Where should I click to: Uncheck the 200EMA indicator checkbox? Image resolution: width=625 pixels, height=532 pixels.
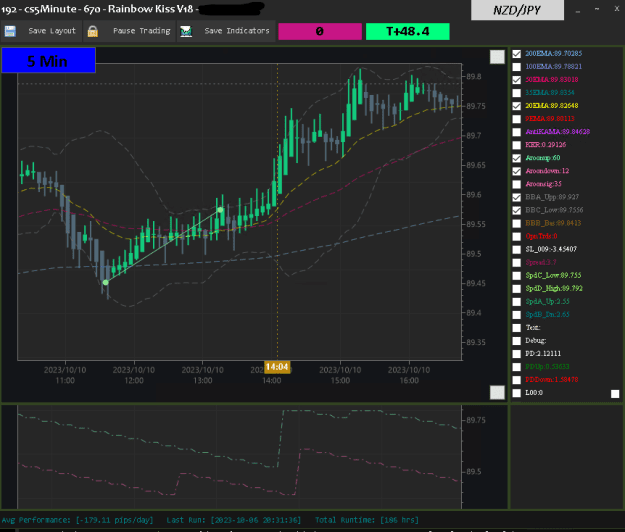point(517,54)
